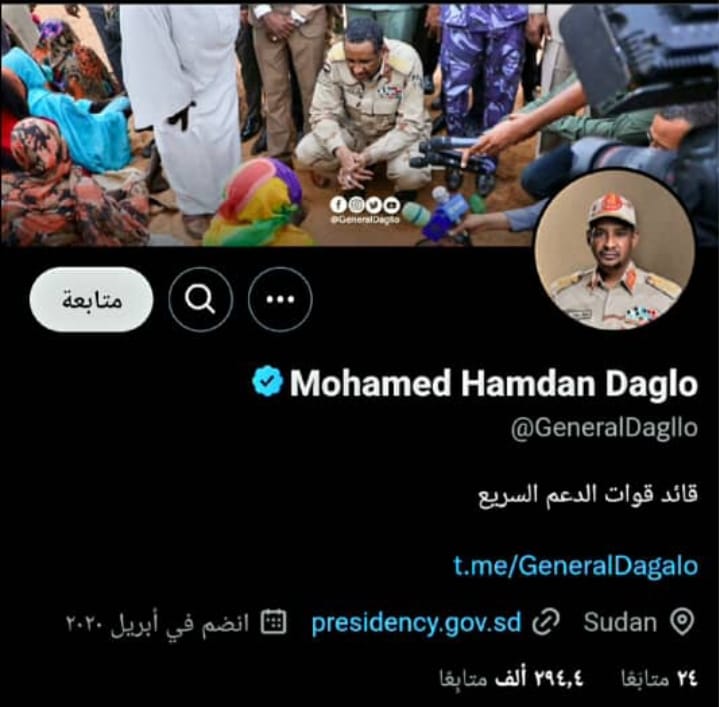Image resolution: width=719 pixels, height=707 pixels.
Task: Select the Mohamed Hamdan Daglo display name
Action: pos(493,383)
